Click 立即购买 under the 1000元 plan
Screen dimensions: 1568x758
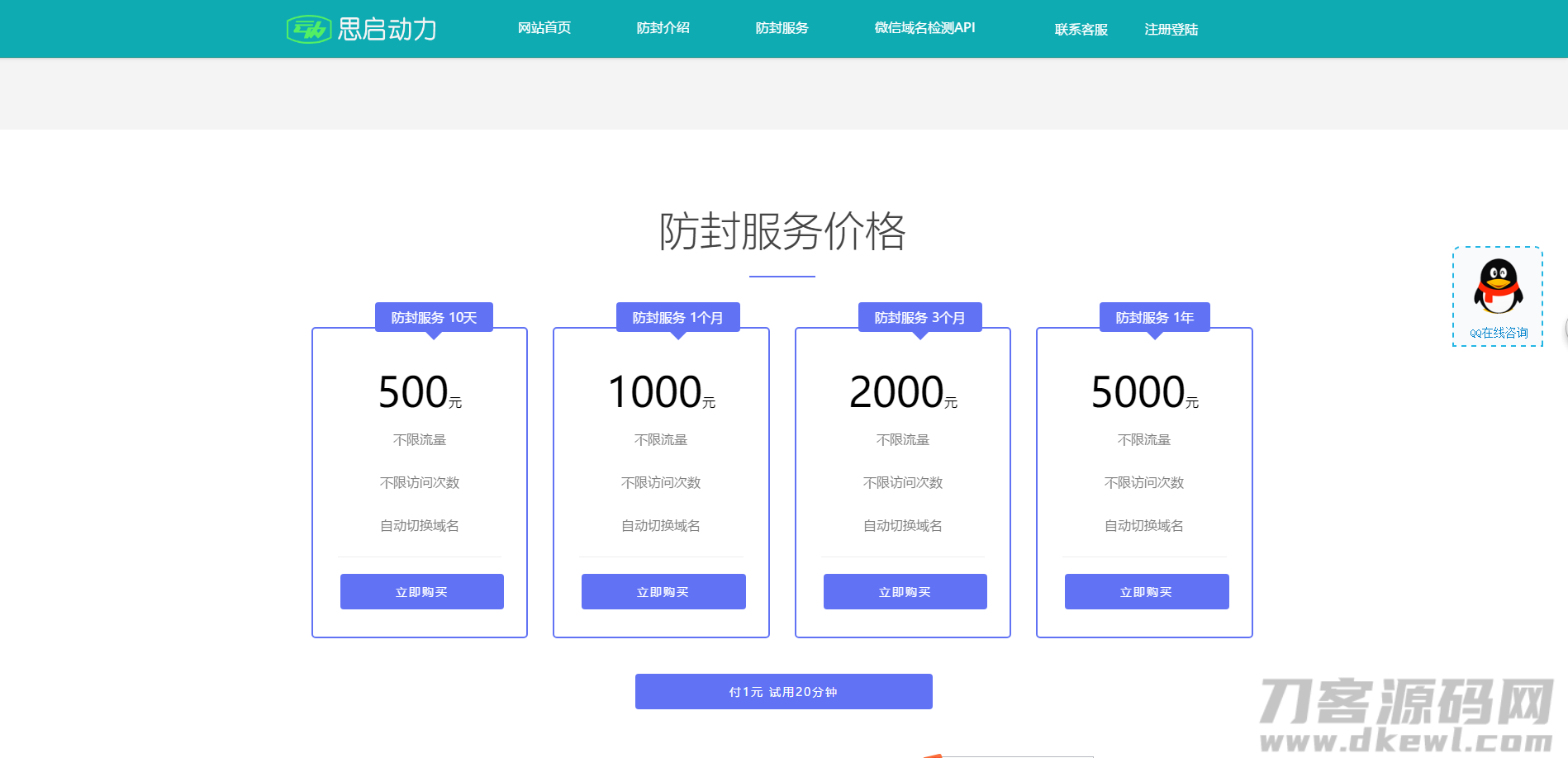pyautogui.click(x=663, y=591)
